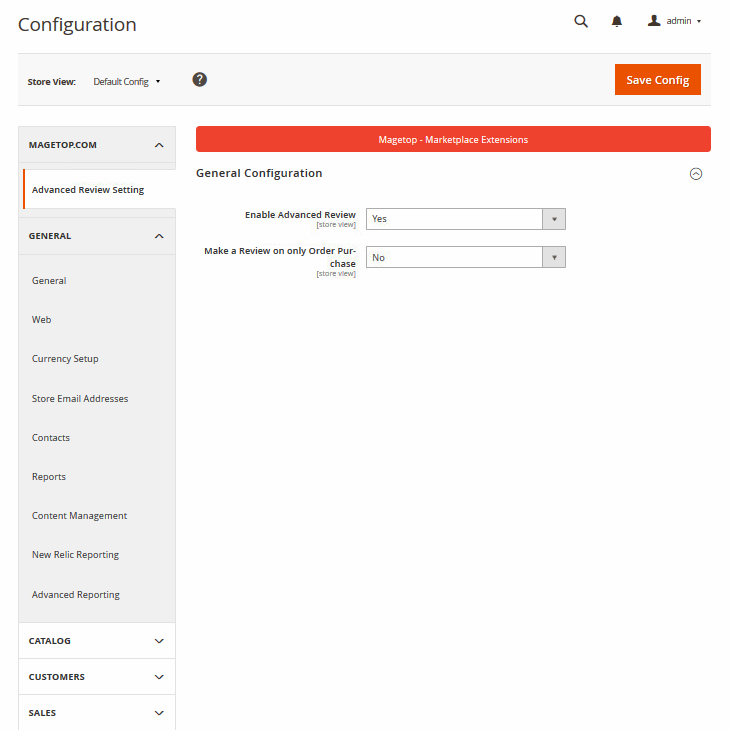The image size is (730, 730).
Task: Click the Magetop Marketplace Extensions banner
Action: 453,140
